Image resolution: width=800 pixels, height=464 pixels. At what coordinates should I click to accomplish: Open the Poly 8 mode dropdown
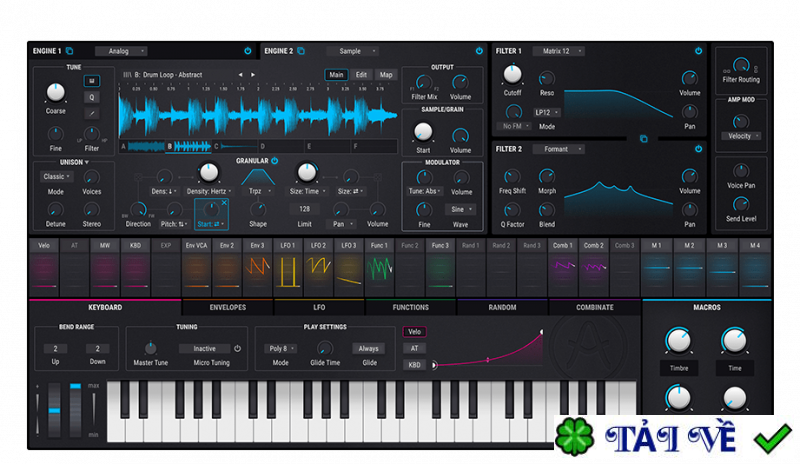281,349
